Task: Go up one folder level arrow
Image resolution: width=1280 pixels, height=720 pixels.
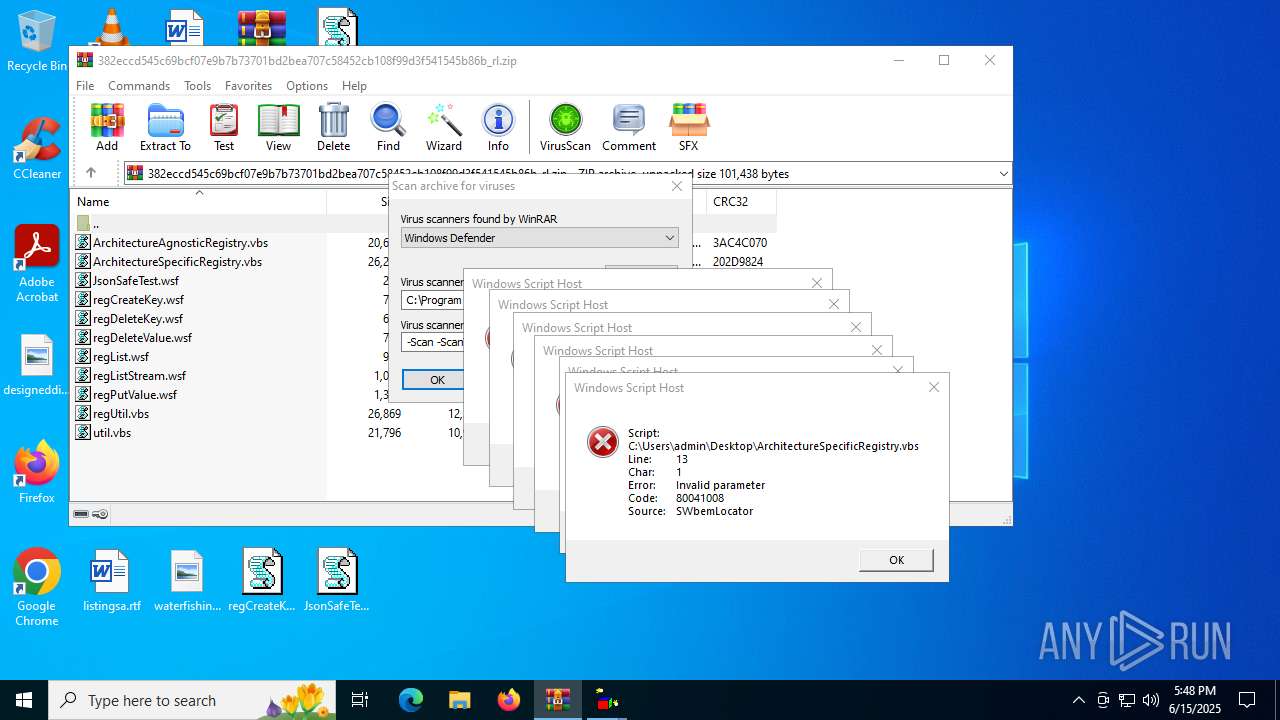Action: [90, 173]
